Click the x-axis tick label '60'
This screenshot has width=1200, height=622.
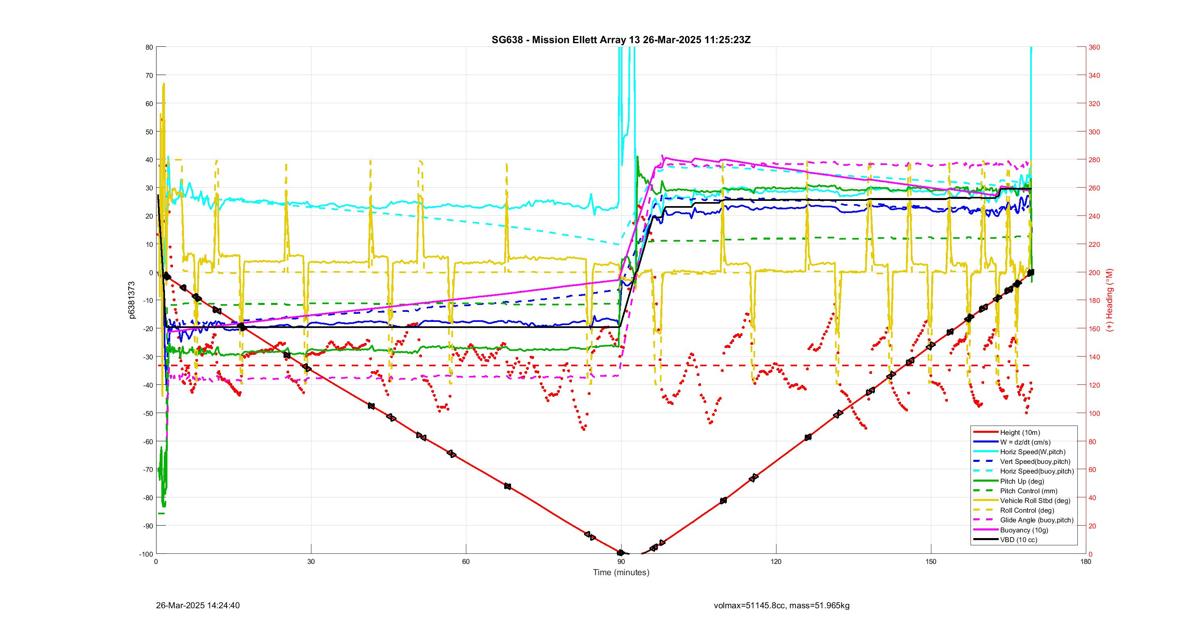(x=466, y=562)
